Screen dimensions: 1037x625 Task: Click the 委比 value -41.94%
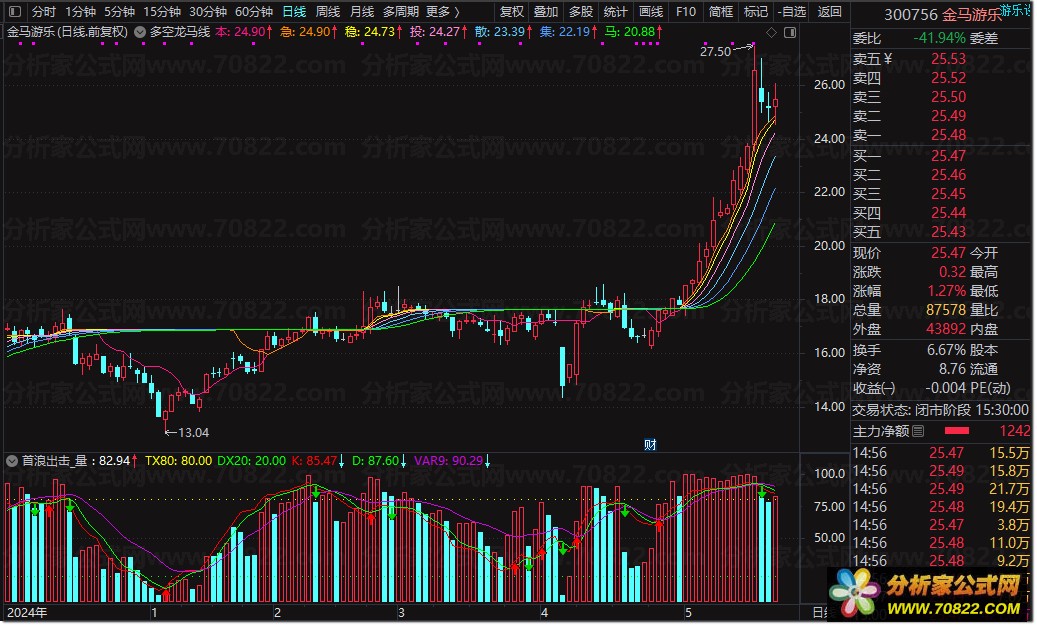point(939,38)
